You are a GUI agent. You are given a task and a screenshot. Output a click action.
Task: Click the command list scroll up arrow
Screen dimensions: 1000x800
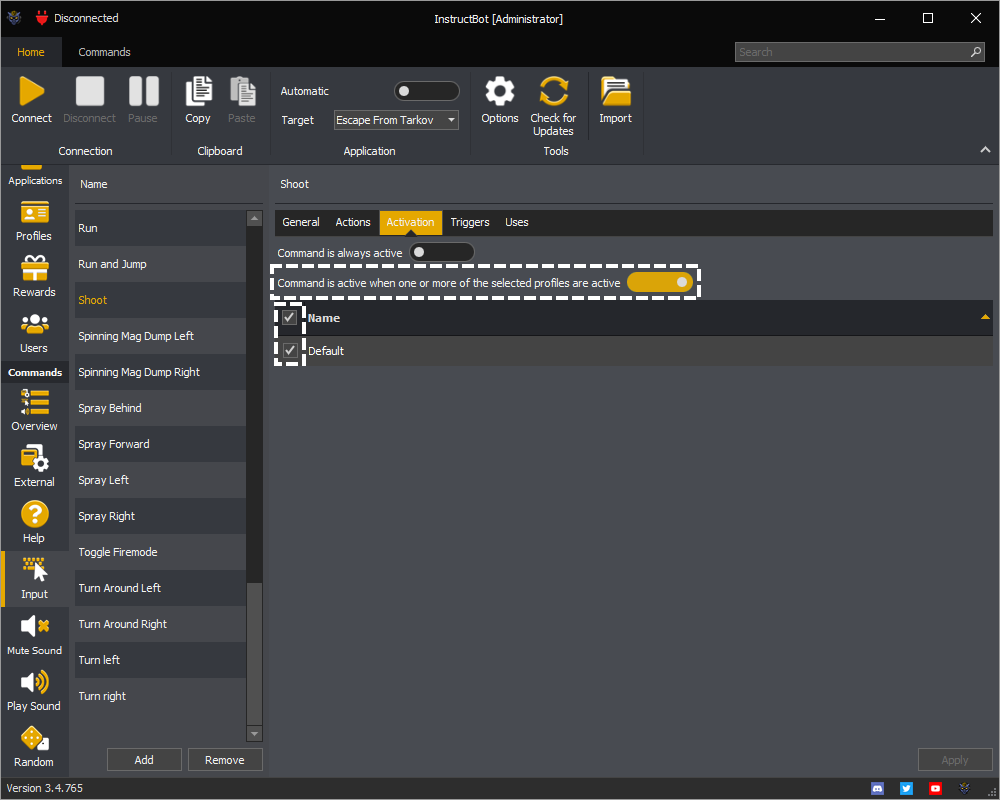tap(254, 218)
